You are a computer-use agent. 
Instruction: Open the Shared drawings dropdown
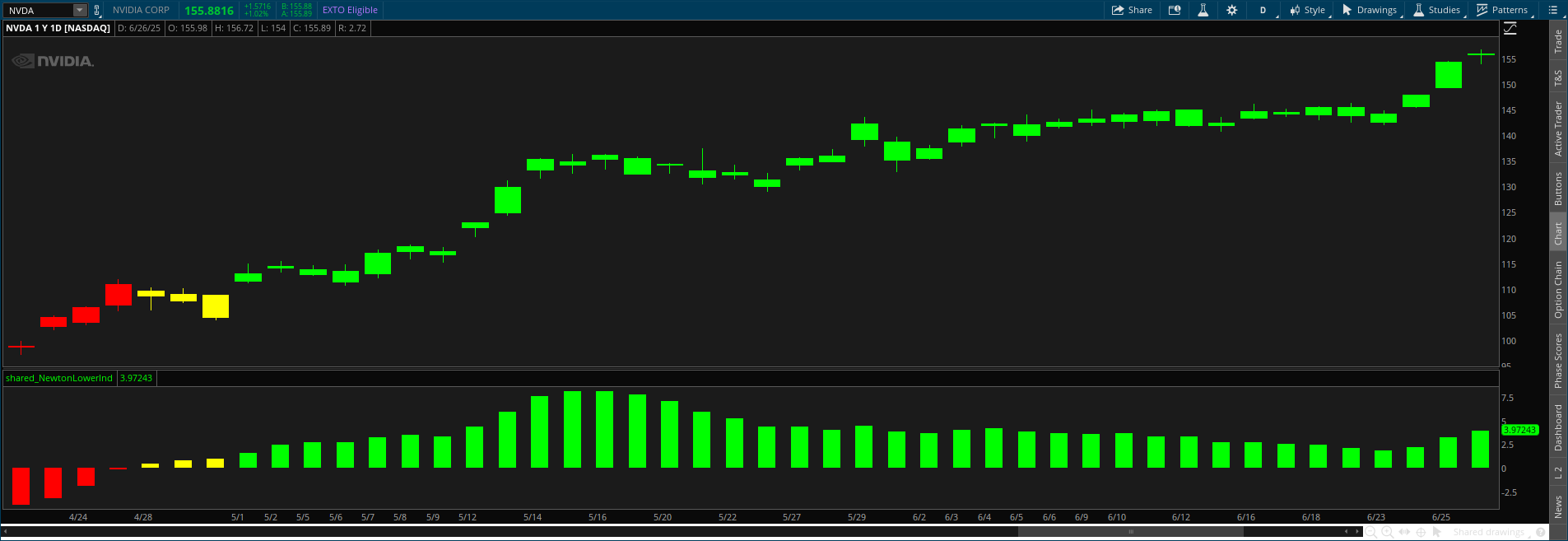tap(1490, 533)
